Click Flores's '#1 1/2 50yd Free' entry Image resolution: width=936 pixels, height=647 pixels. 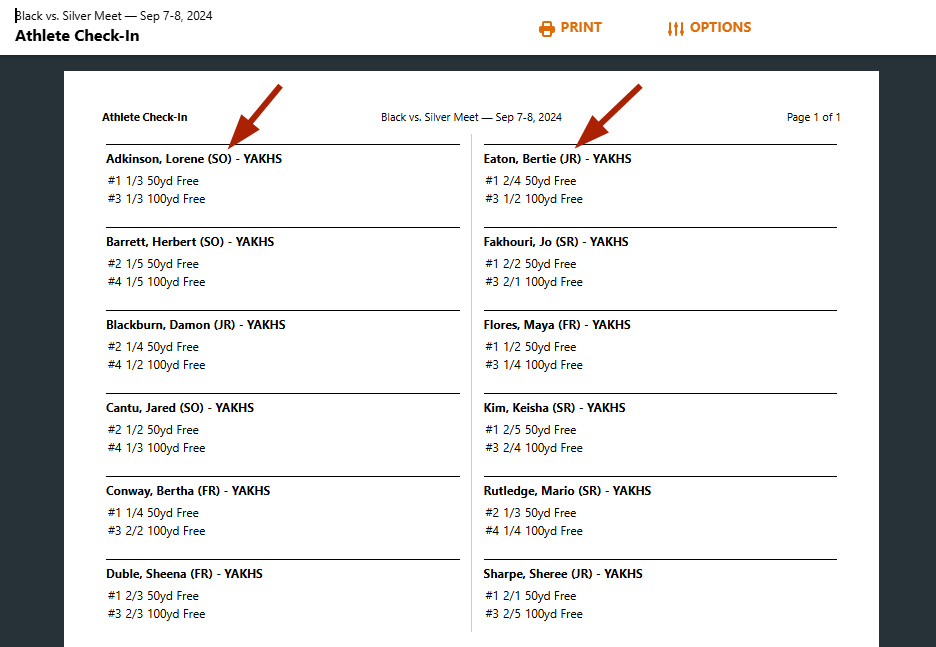click(x=531, y=347)
